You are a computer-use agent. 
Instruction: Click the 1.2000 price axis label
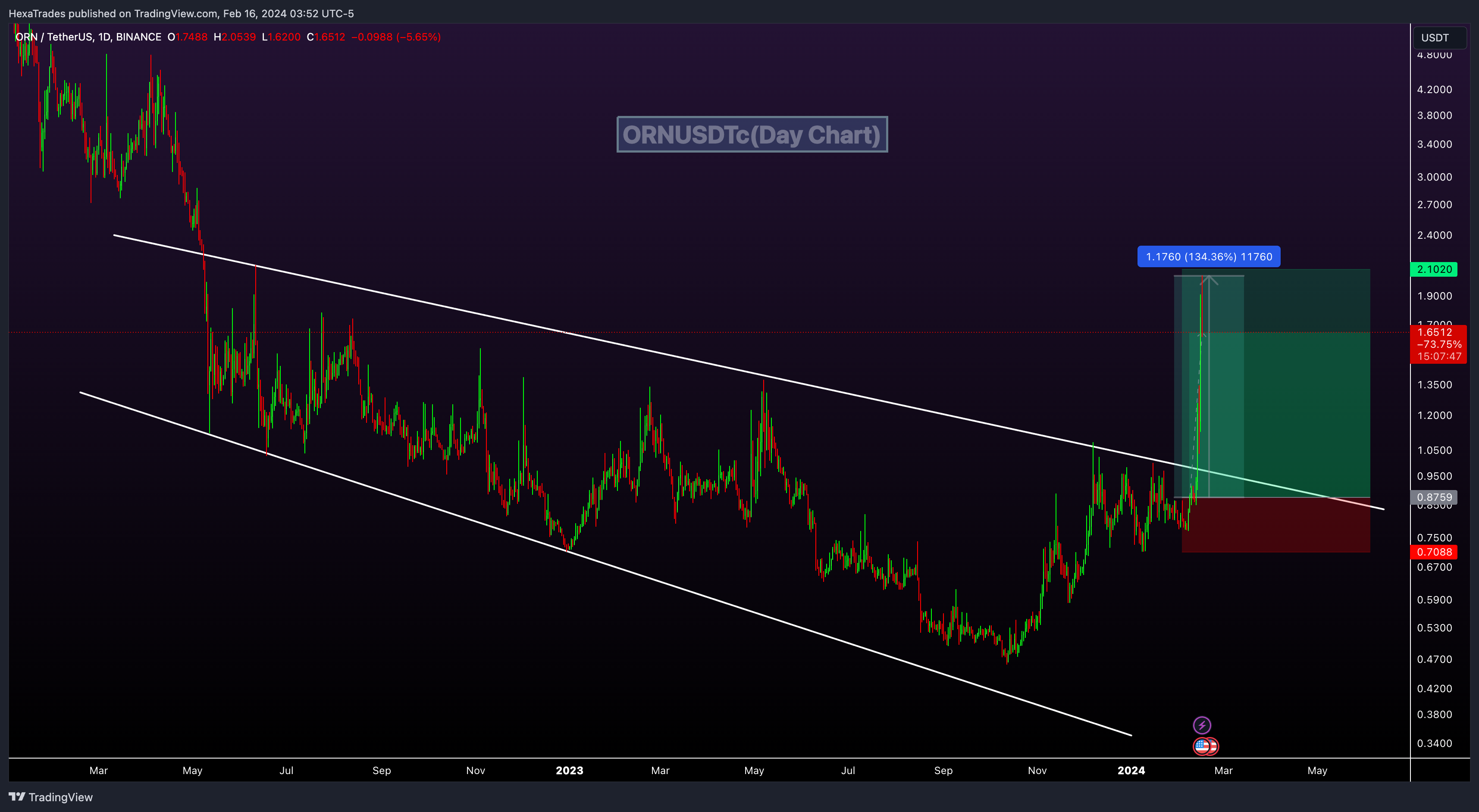point(1434,415)
